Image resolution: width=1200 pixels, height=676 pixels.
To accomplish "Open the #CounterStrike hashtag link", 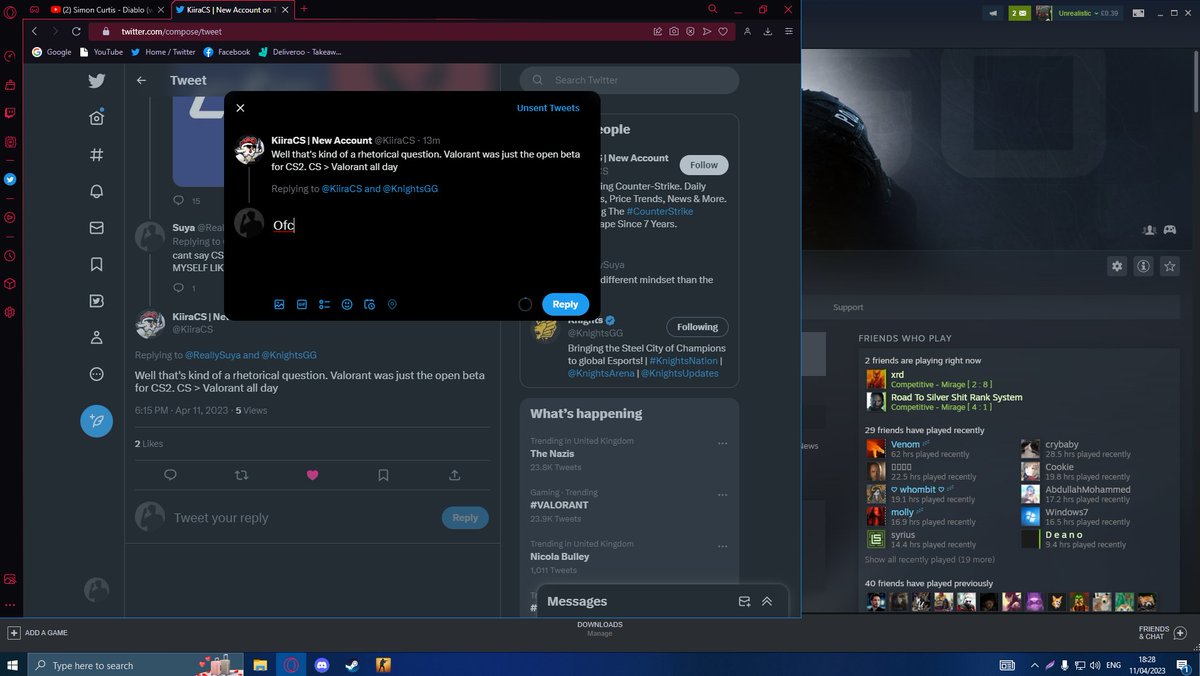I will (x=660, y=211).
